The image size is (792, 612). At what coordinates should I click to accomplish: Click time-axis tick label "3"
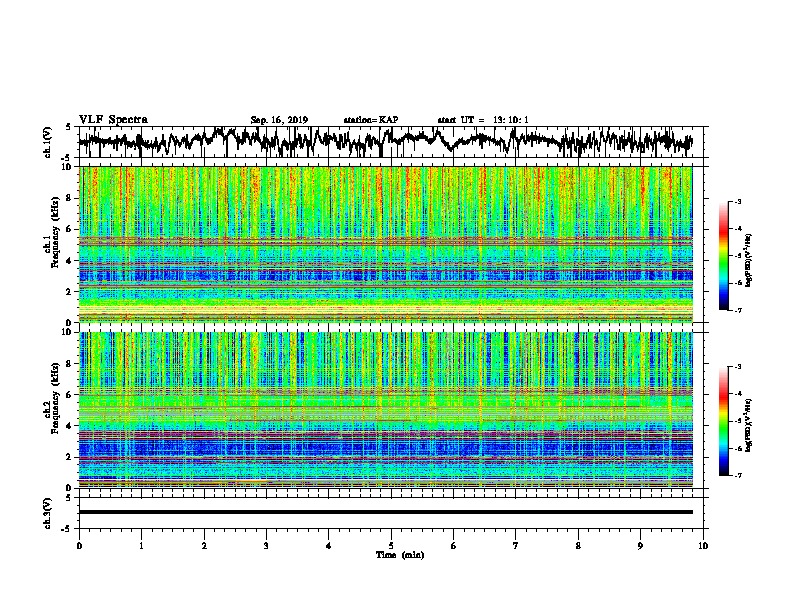pos(266,546)
